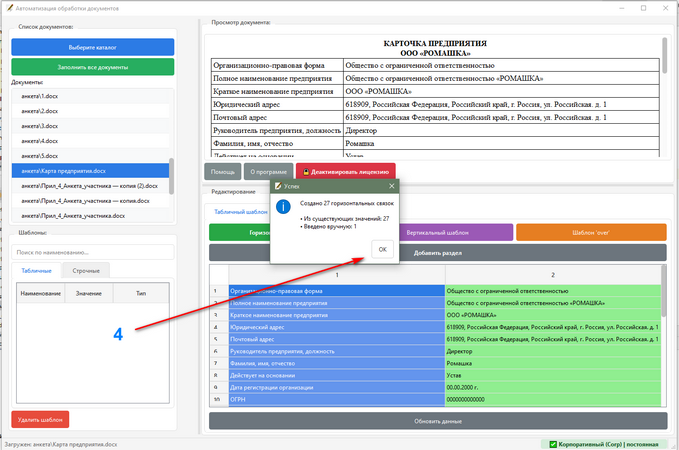Click the Значение column header

coord(89,293)
